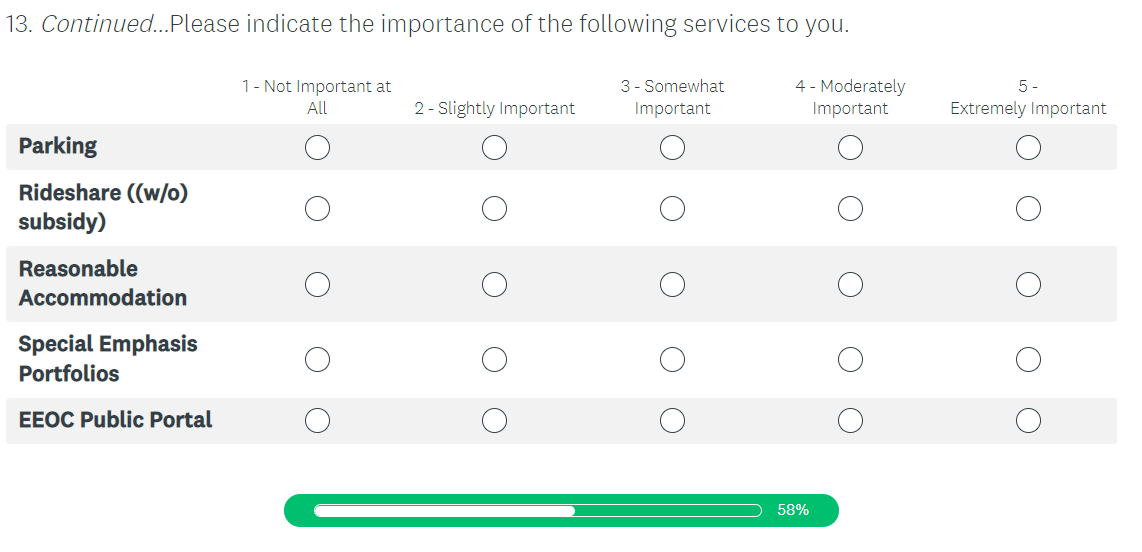This screenshot has width=1142, height=552.
Task: Select Extremely Important for Parking
Action: click(x=1028, y=148)
